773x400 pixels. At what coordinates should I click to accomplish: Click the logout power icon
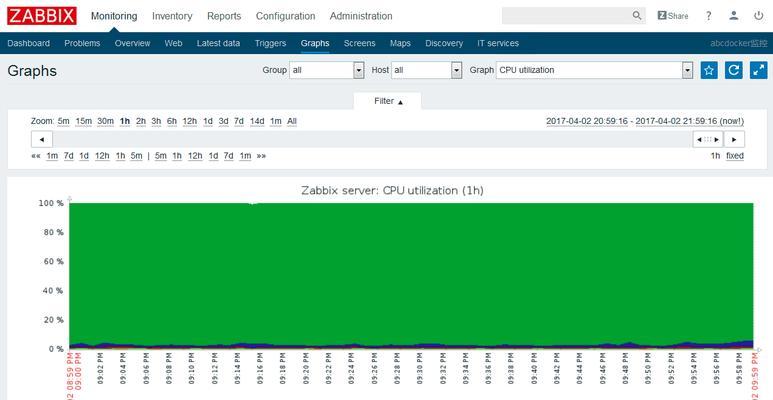(x=759, y=16)
